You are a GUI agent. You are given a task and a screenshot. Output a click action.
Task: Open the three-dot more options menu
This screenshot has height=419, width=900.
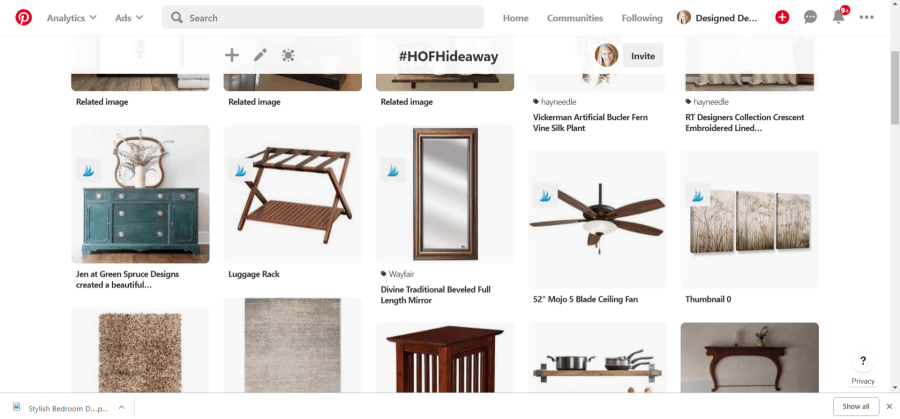point(867,18)
